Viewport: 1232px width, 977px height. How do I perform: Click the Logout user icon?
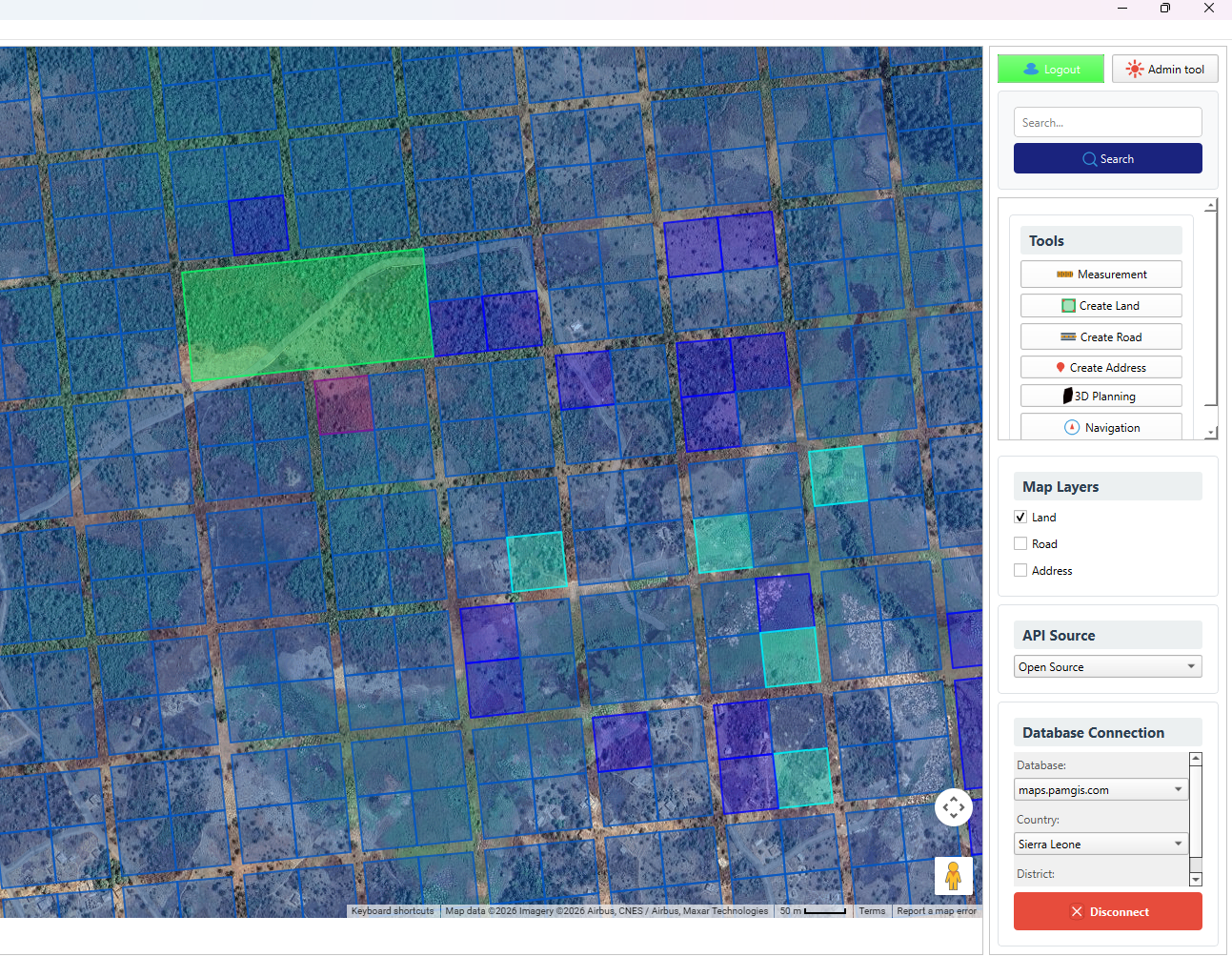tap(1031, 70)
